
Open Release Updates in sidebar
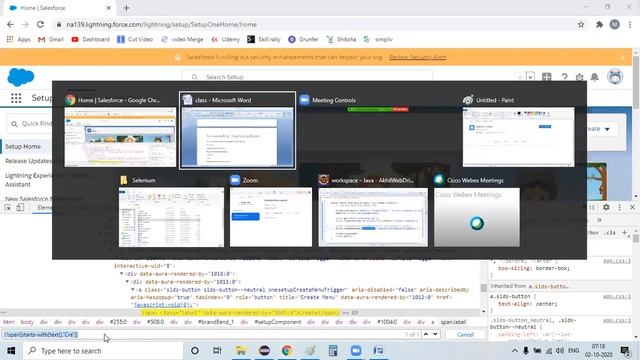point(28,161)
